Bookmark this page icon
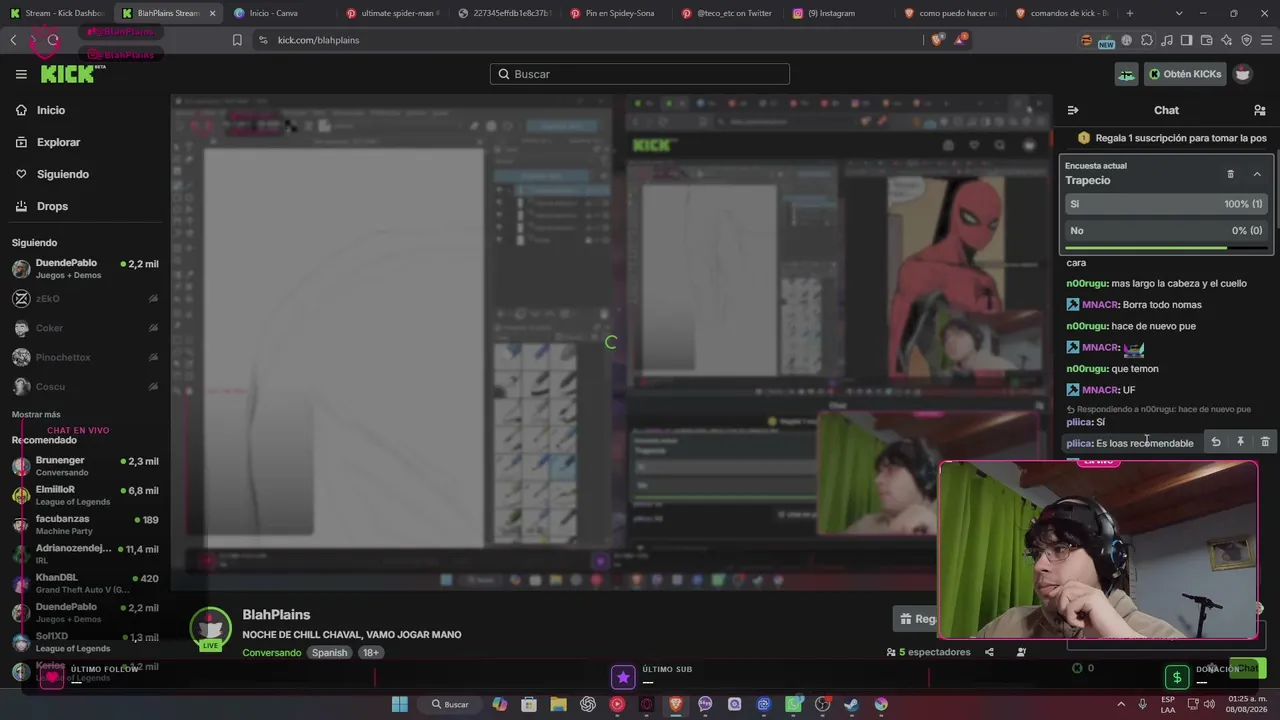This screenshot has width=1280, height=720. pos(237,40)
